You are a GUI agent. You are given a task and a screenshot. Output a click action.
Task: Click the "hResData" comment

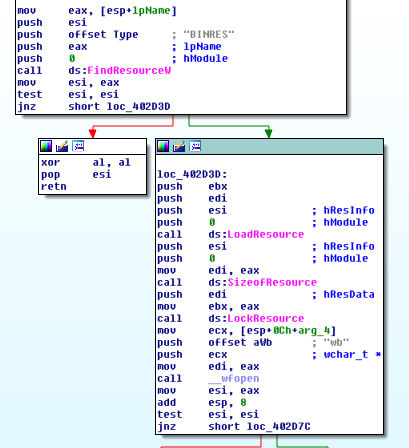point(349,294)
